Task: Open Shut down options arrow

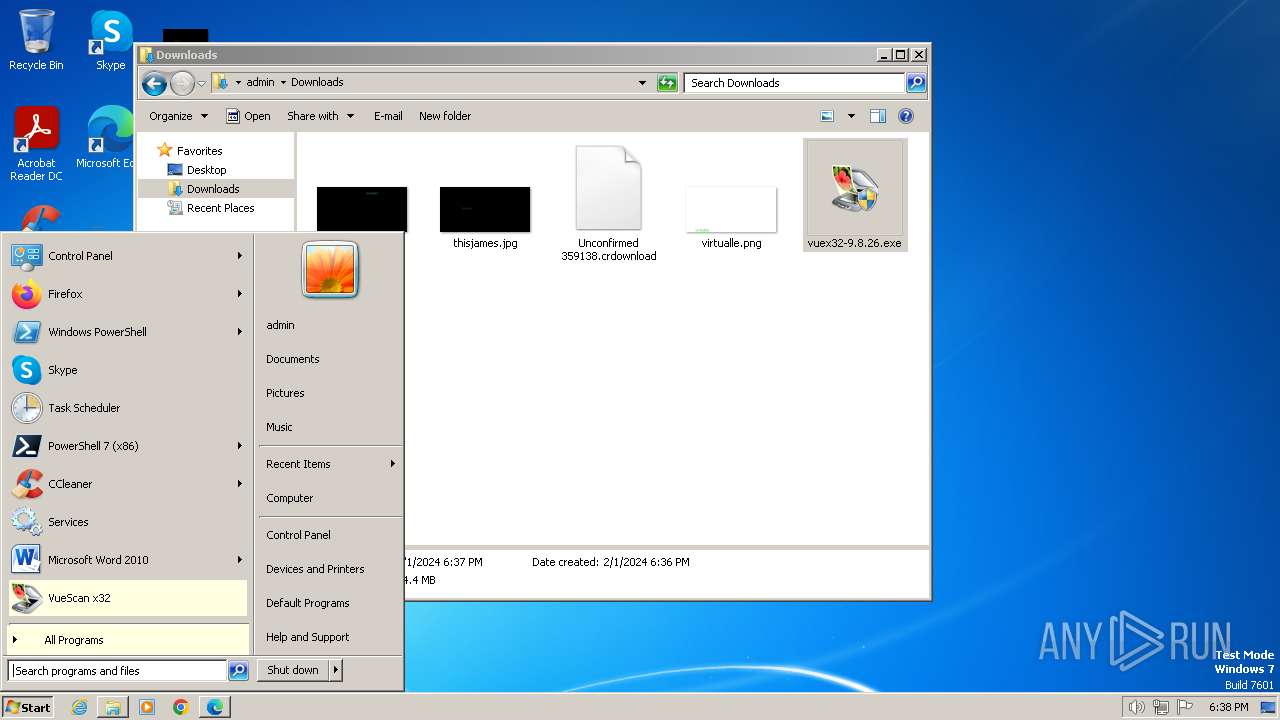Action: [336, 671]
